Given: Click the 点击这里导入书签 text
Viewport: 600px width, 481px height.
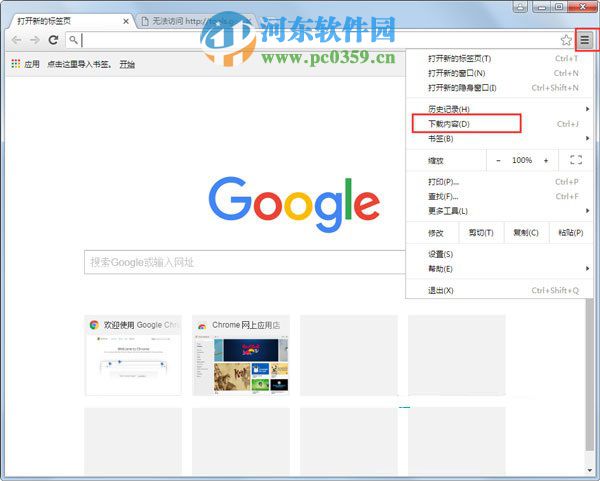Looking at the screenshot, I should point(79,64).
